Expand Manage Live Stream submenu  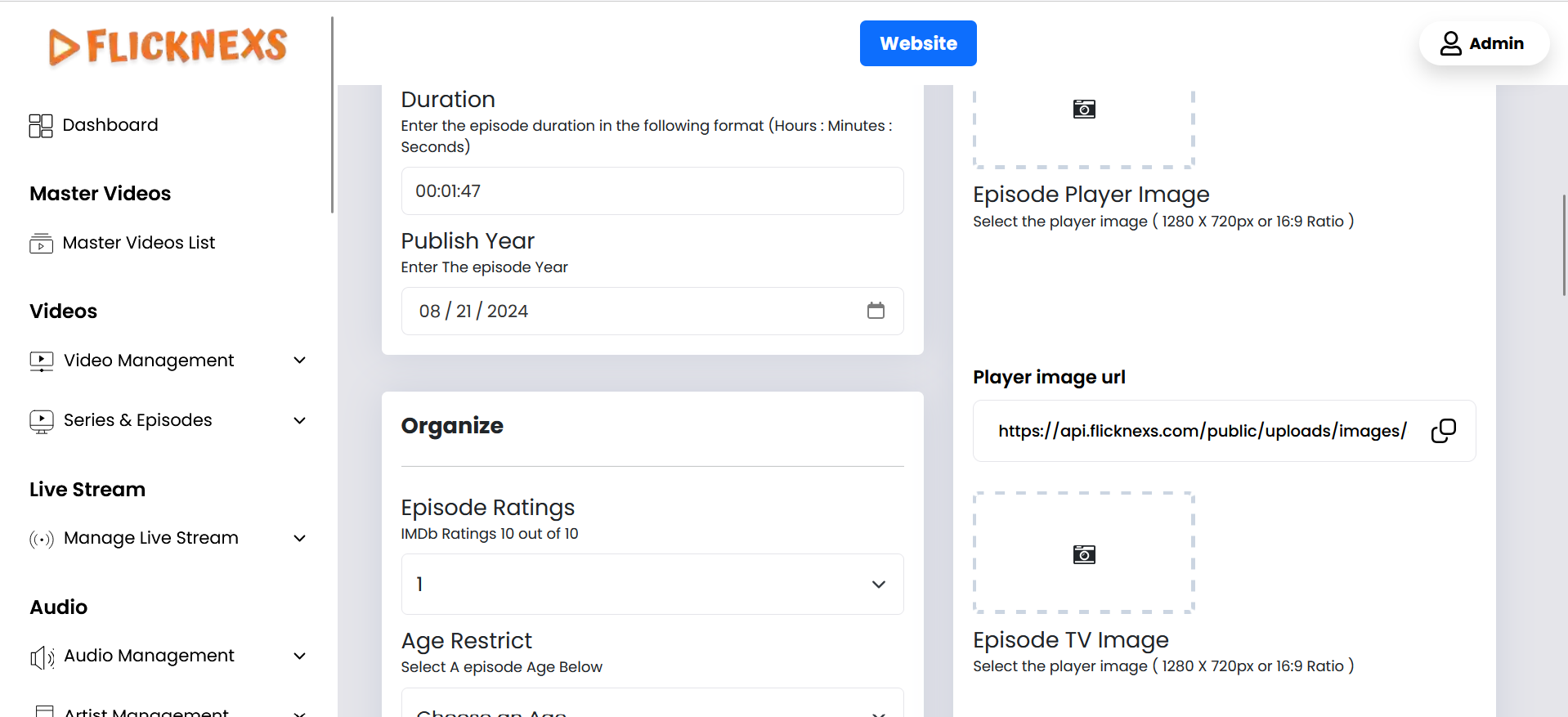299,538
